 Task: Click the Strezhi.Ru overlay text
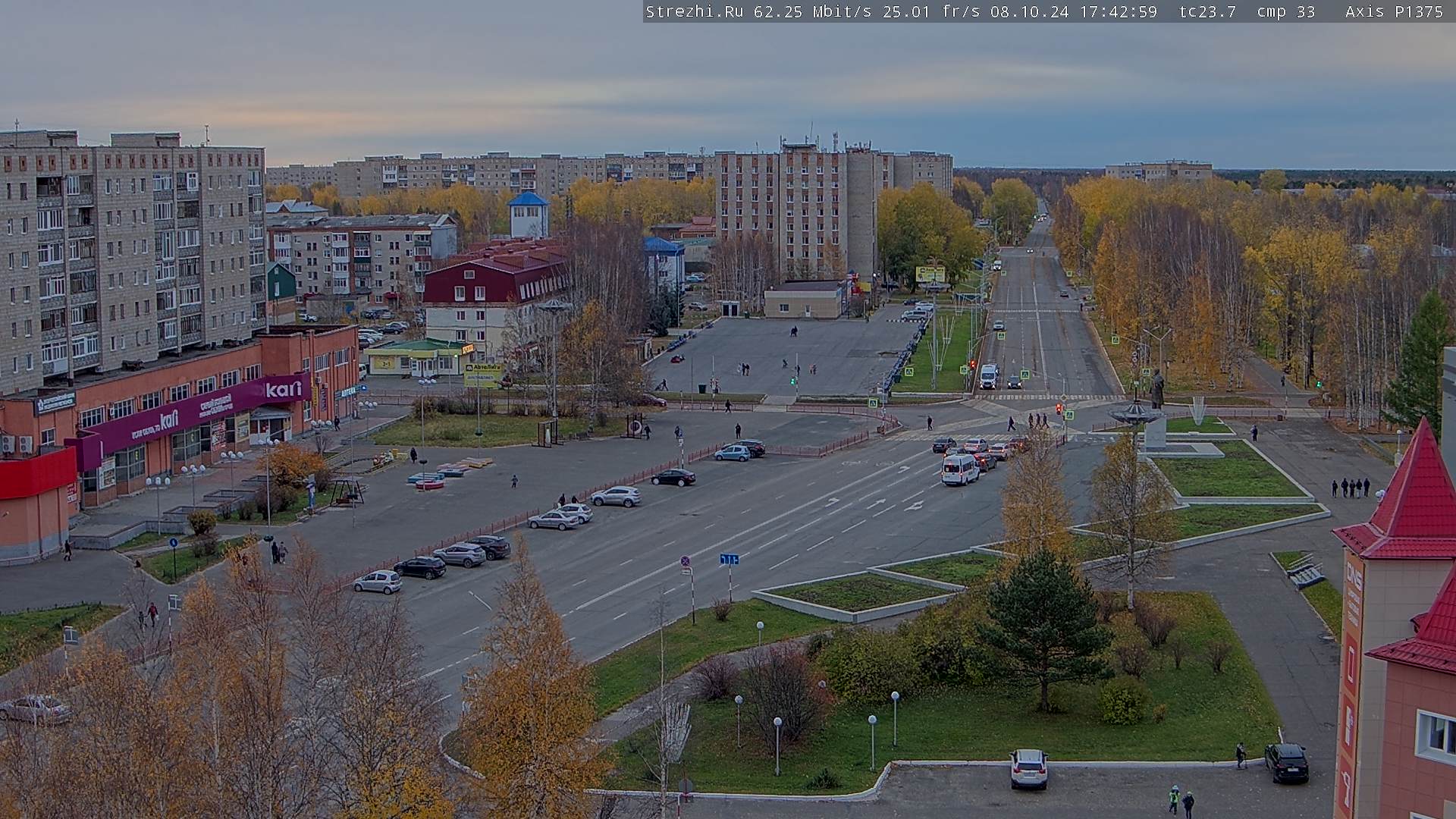click(x=694, y=11)
